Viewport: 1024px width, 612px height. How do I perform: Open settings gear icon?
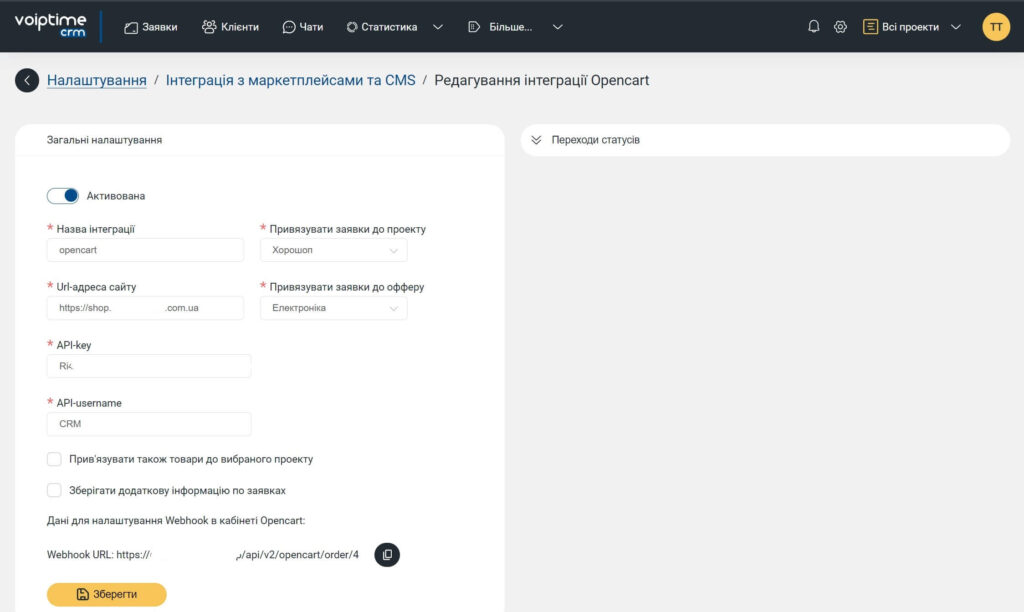(x=840, y=27)
